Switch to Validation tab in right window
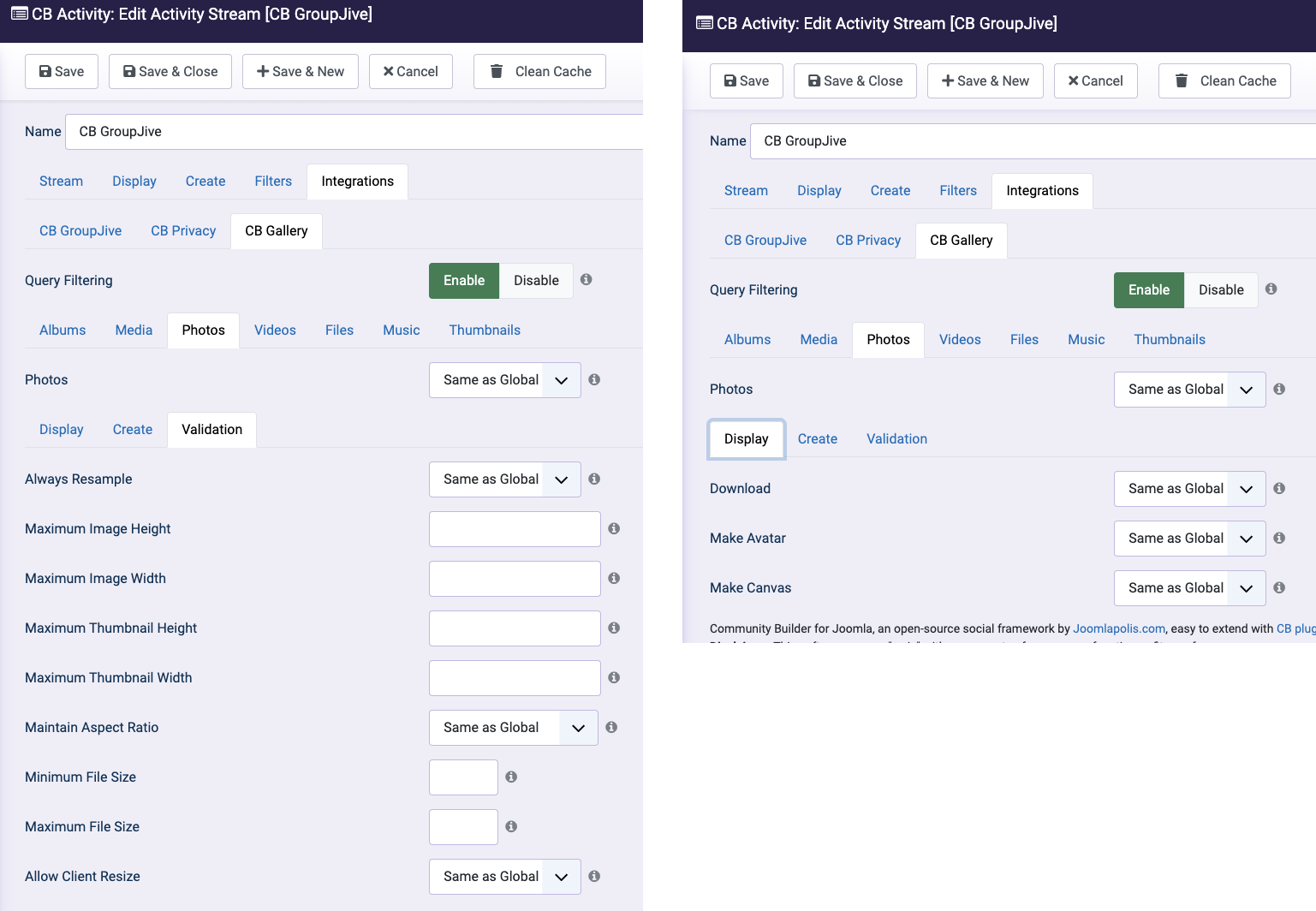The width and height of the screenshot is (1316, 911). [896, 439]
